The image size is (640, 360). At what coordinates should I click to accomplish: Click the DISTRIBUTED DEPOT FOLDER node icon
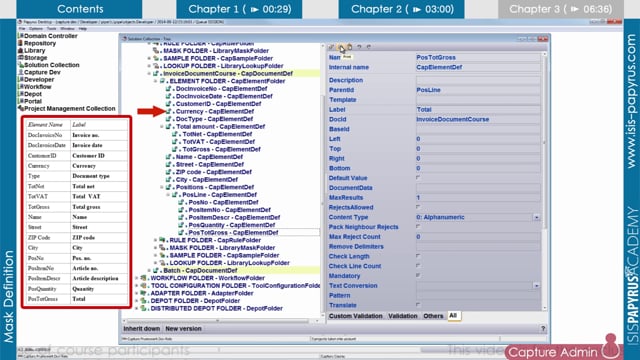[144, 309]
